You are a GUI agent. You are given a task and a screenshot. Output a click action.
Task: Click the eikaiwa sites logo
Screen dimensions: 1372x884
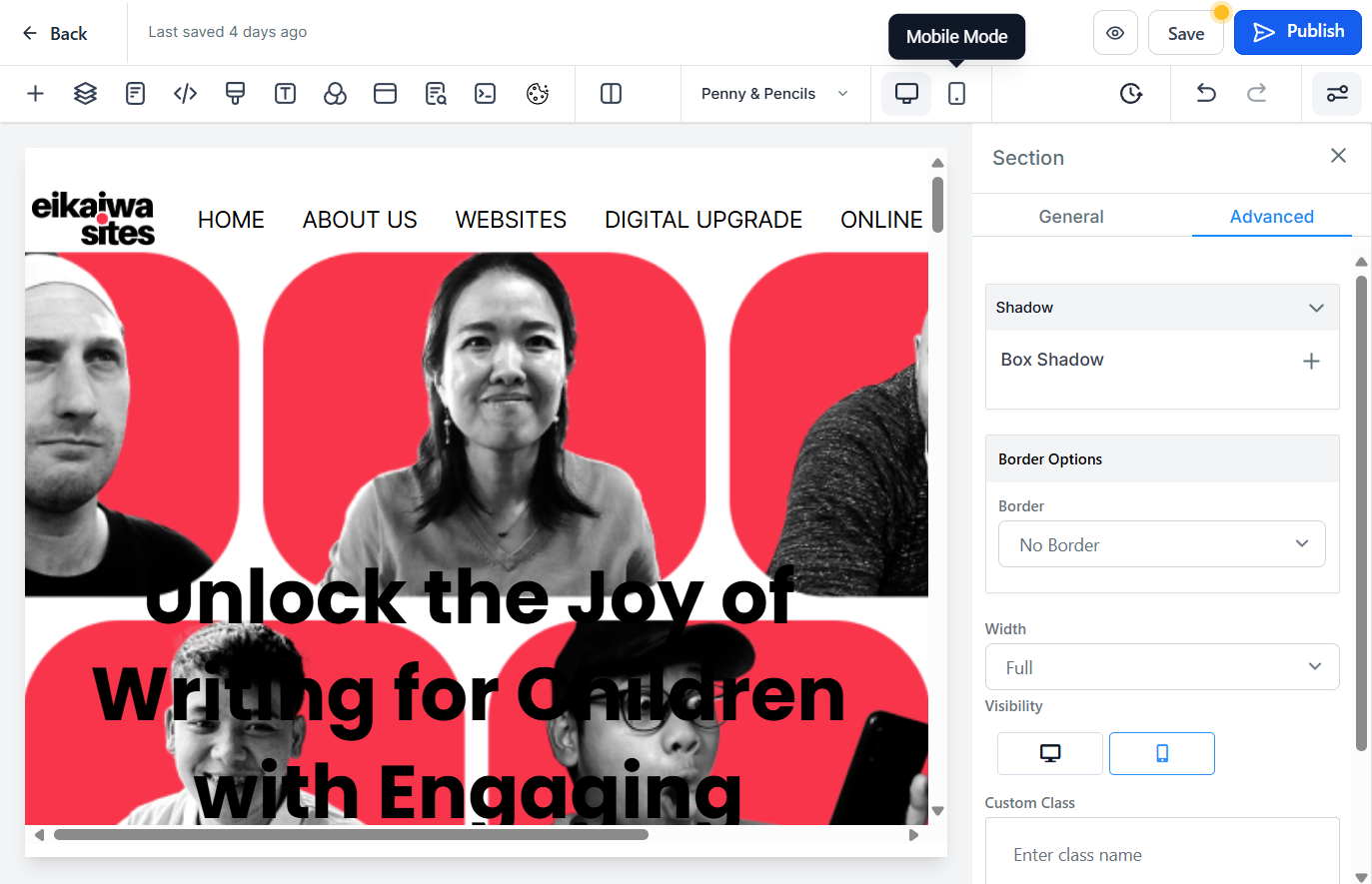(93, 219)
